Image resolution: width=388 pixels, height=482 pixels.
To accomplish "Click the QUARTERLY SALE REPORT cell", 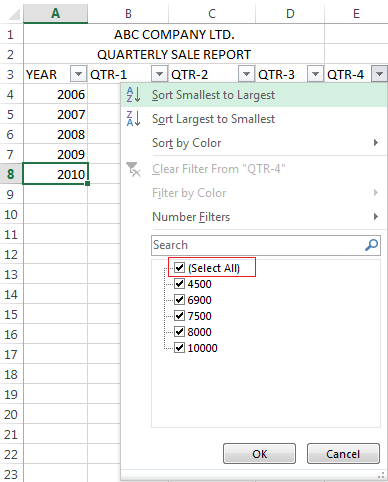I will pos(174,54).
